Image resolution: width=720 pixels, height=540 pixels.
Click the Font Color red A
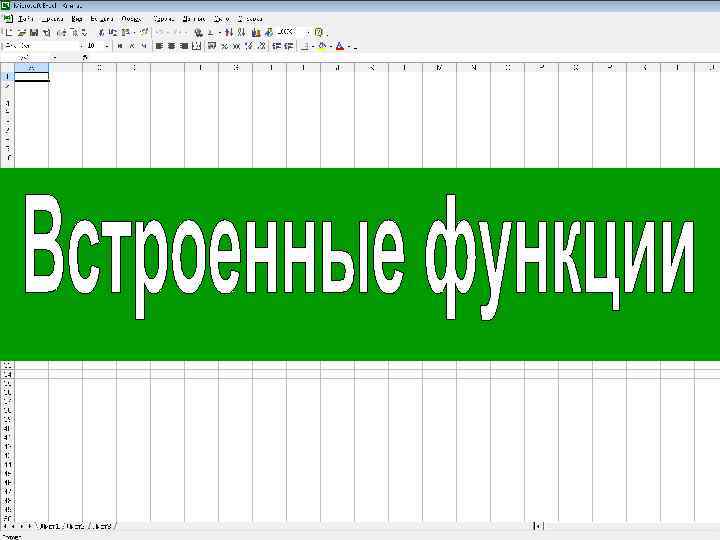[x=340, y=46]
